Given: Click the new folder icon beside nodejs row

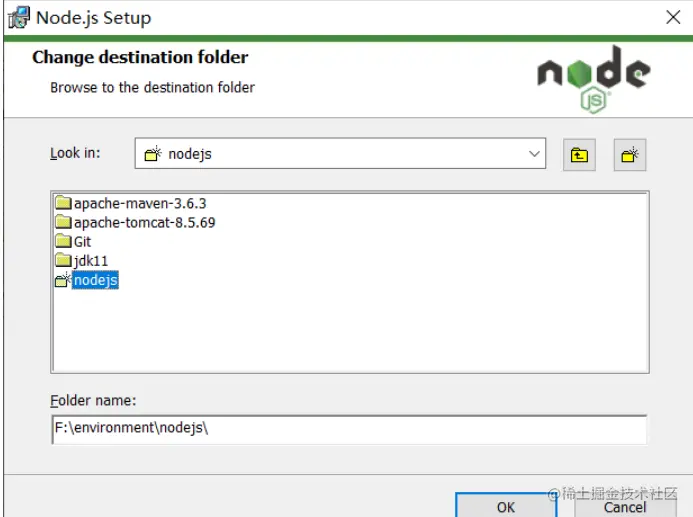Looking at the screenshot, I should point(63,280).
